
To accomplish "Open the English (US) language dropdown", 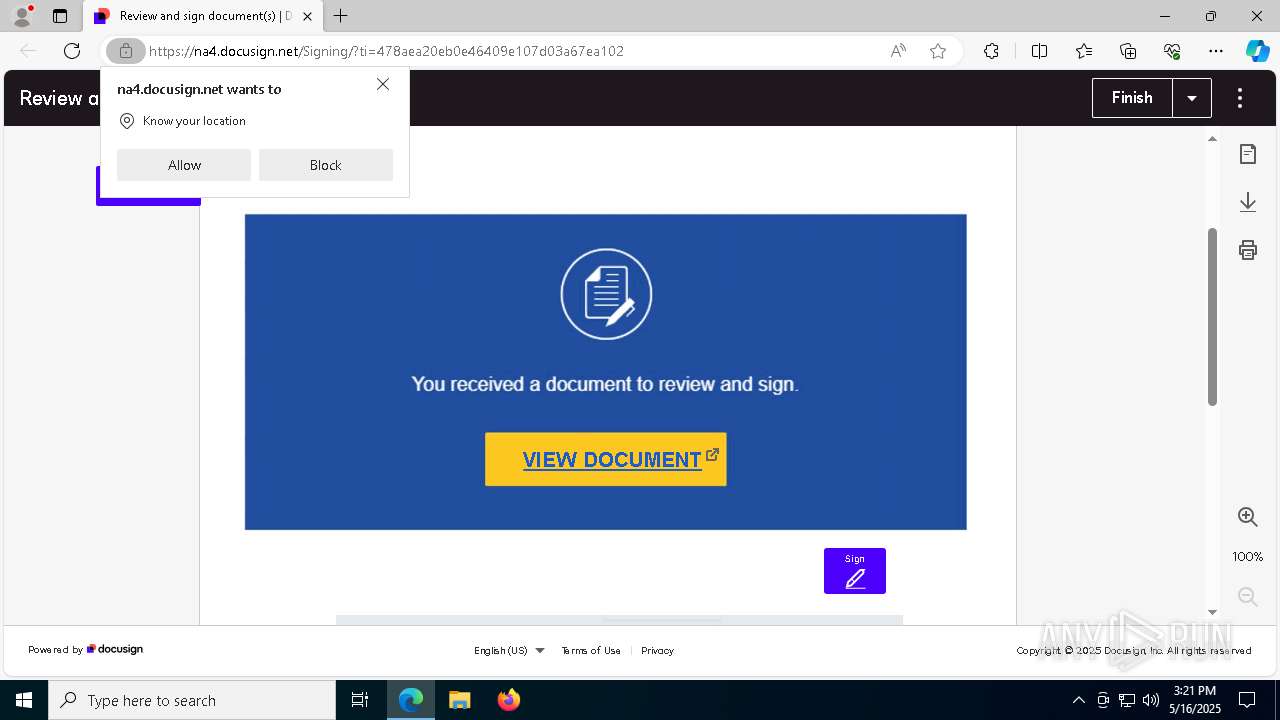I will pos(509,650).
